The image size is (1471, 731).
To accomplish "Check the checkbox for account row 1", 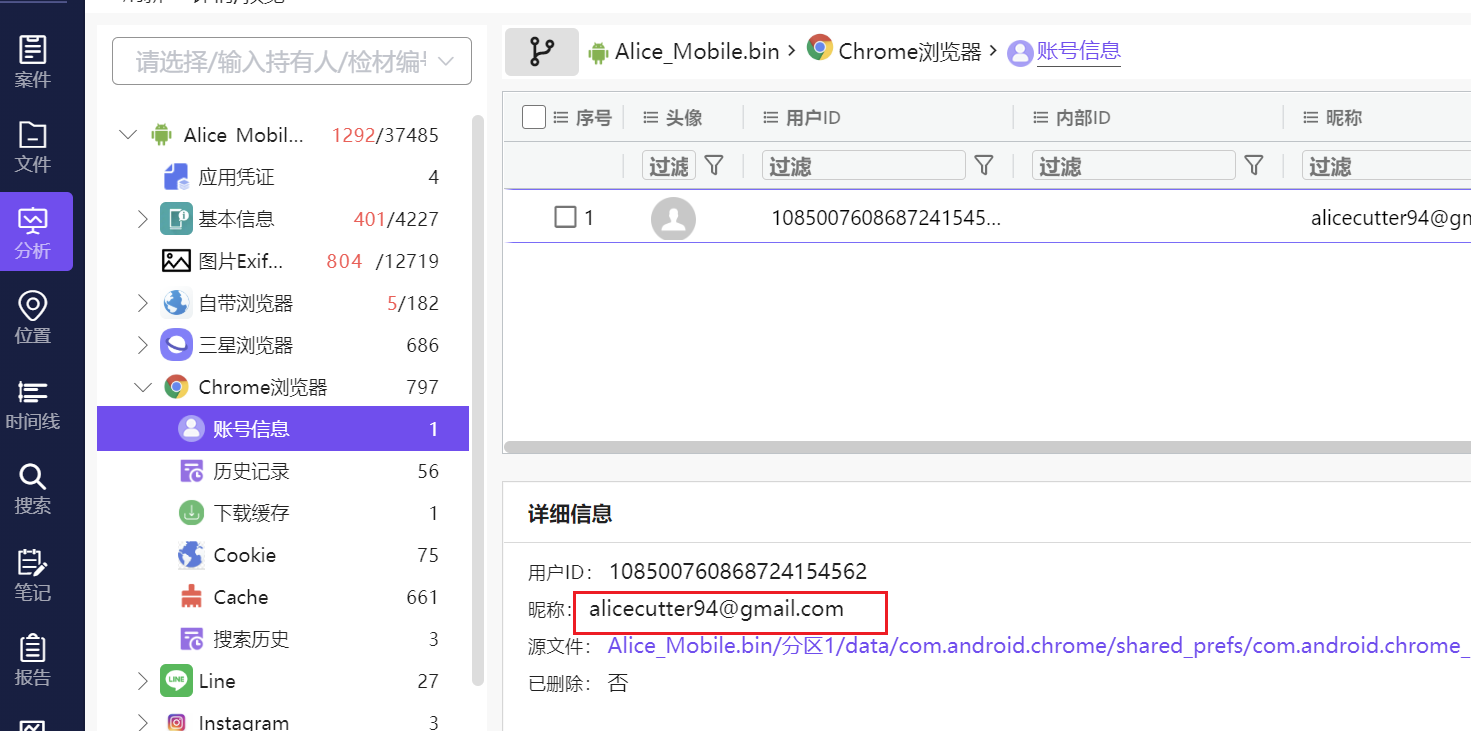I will tap(563, 217).
